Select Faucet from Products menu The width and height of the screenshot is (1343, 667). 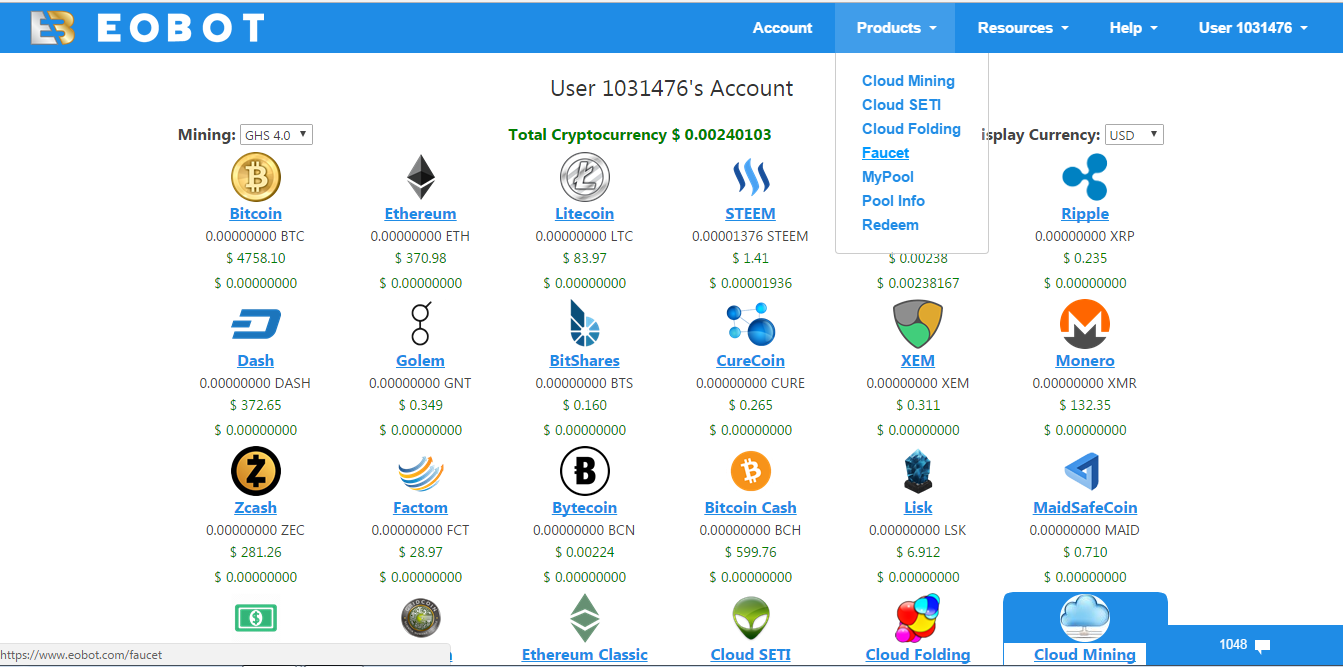(885, 153)
